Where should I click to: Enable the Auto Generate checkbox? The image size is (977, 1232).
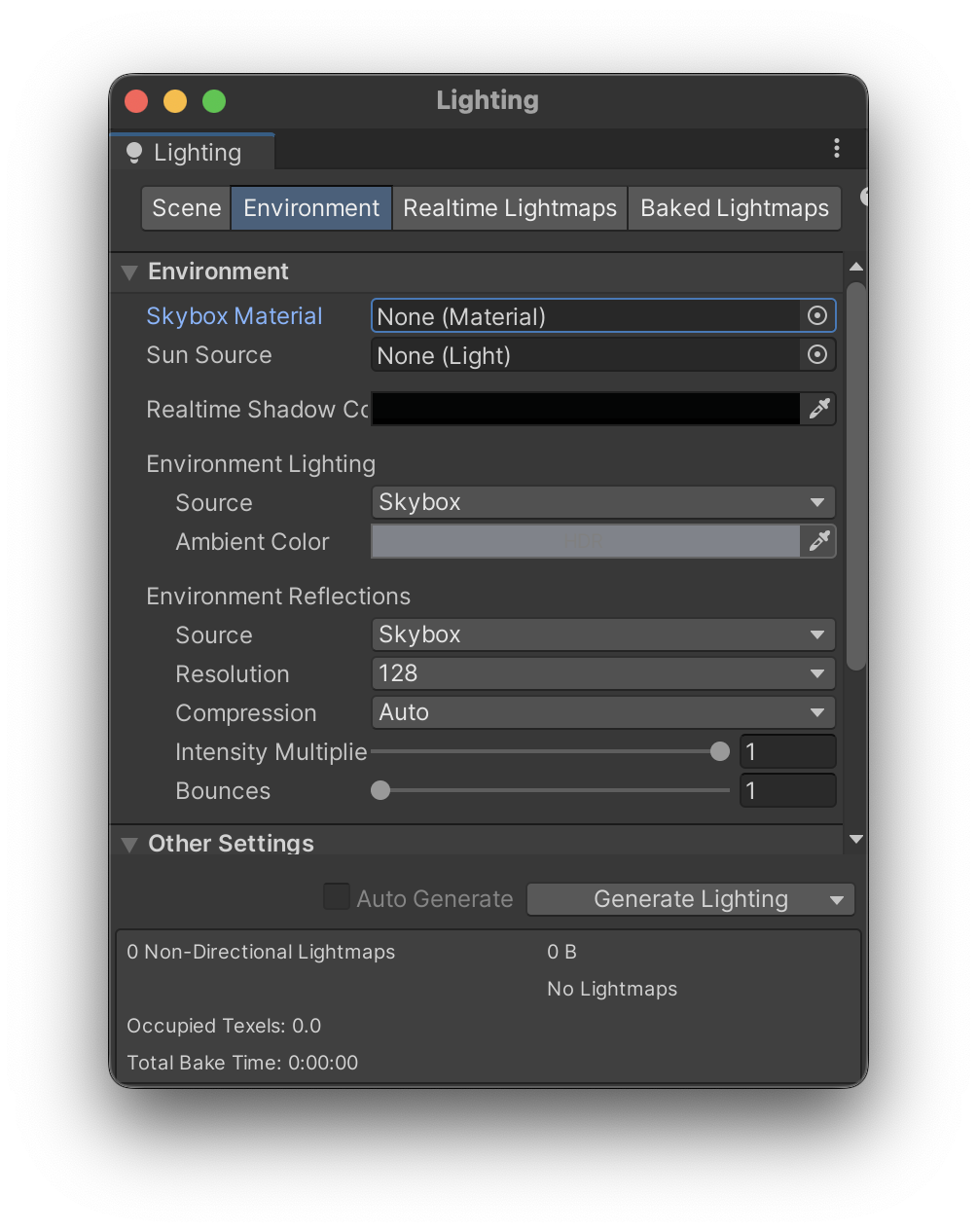point(337,896)
